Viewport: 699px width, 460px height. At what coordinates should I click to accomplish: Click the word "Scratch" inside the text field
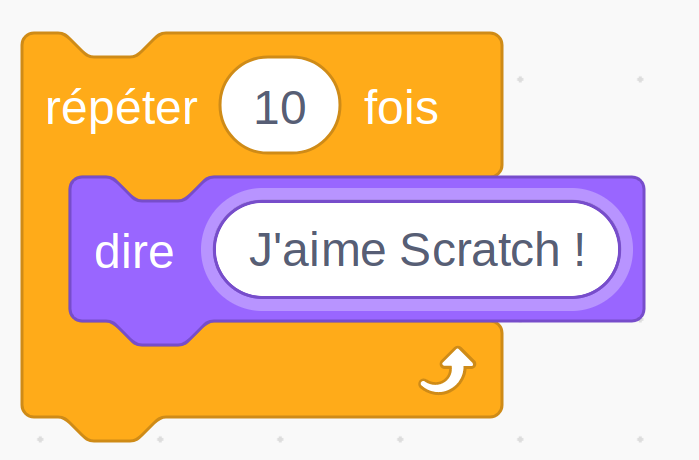(x=479, y=250)
